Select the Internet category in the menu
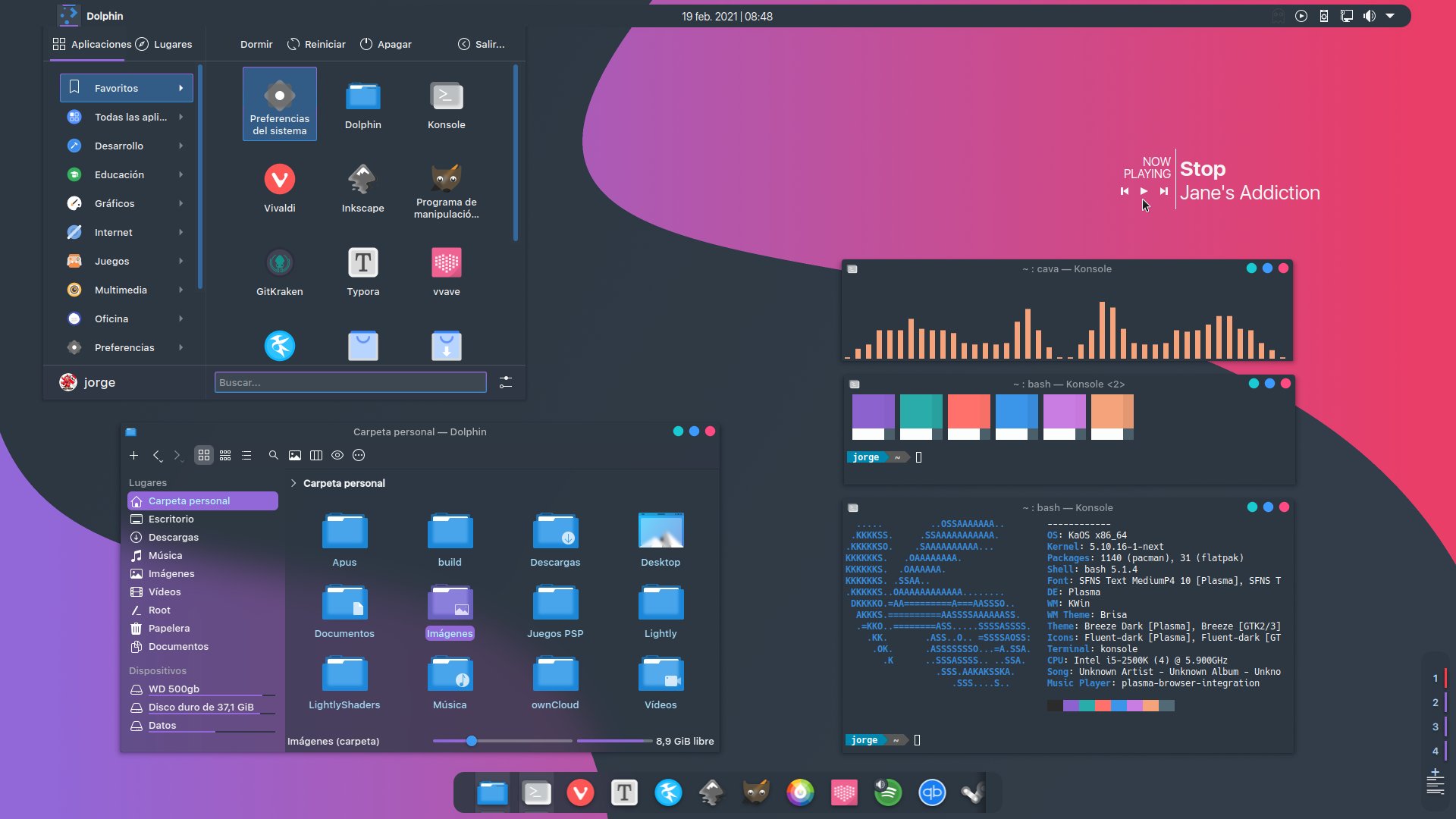This screenshot has width=1456, height=819. coord(114,232)
